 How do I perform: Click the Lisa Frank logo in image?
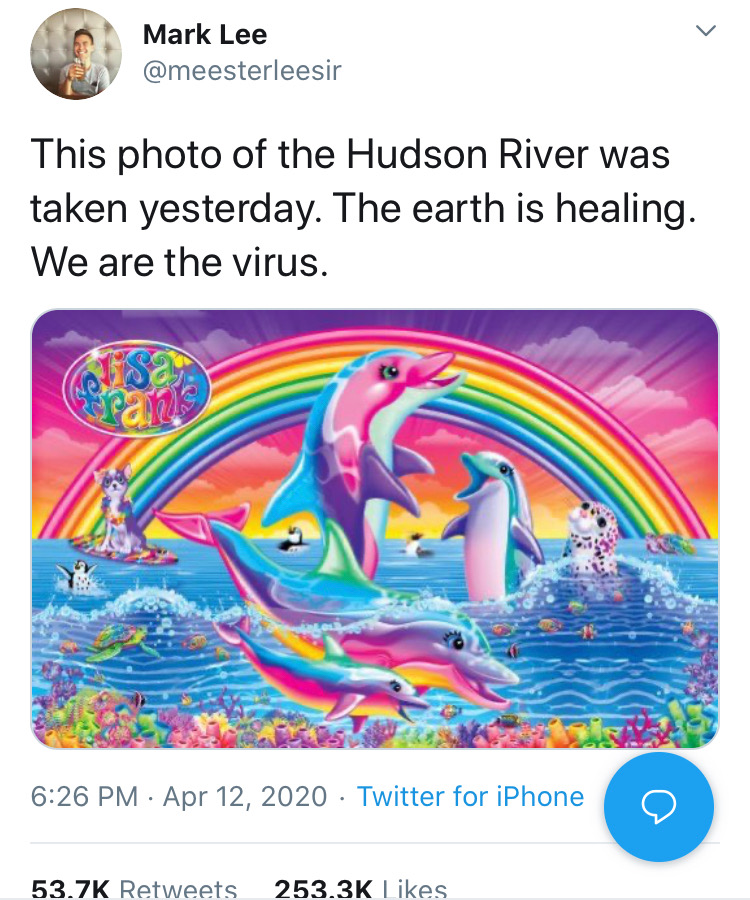click(x=137, y=389)
